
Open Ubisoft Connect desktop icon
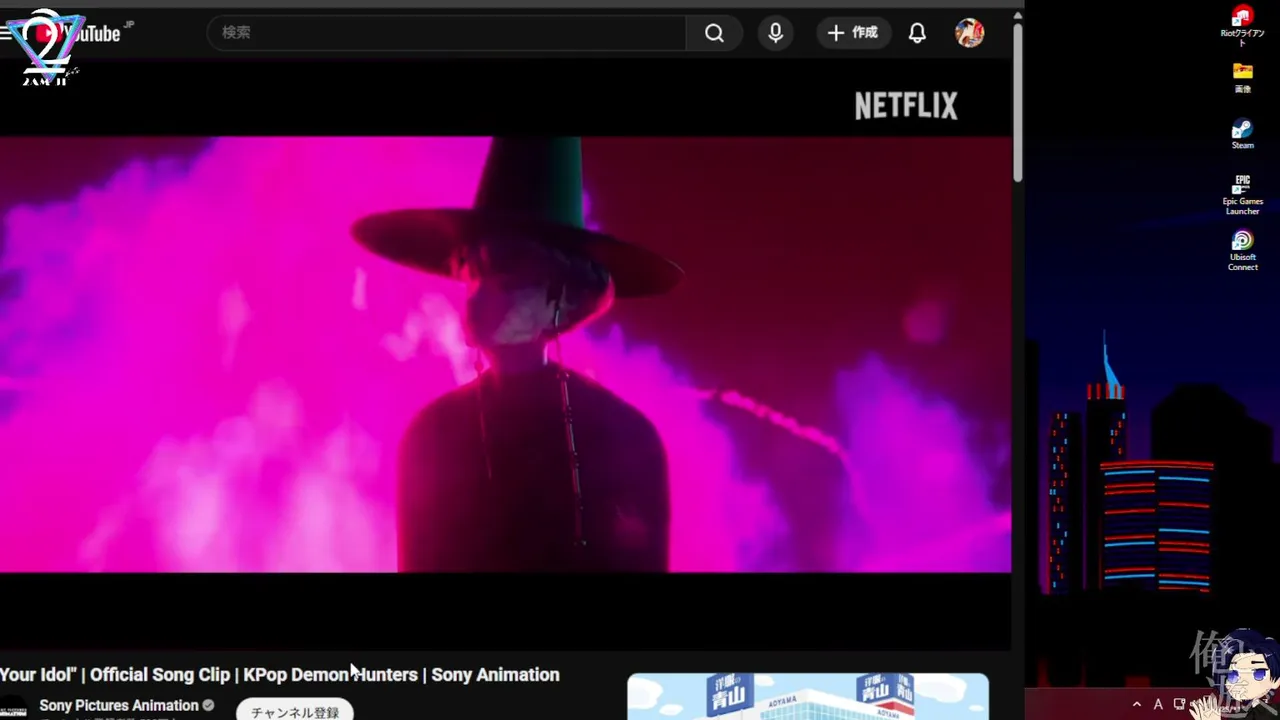point(1242,251)
